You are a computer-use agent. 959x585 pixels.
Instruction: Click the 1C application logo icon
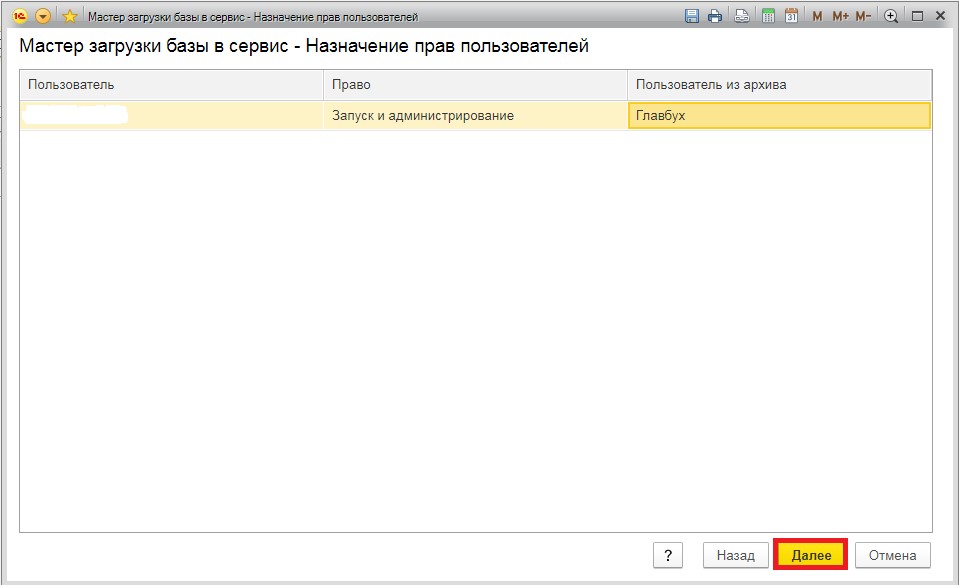[19, 16]
